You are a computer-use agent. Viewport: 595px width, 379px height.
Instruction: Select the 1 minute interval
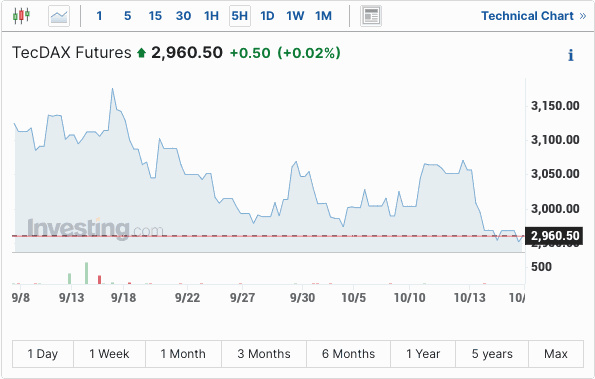coord(99,16)
